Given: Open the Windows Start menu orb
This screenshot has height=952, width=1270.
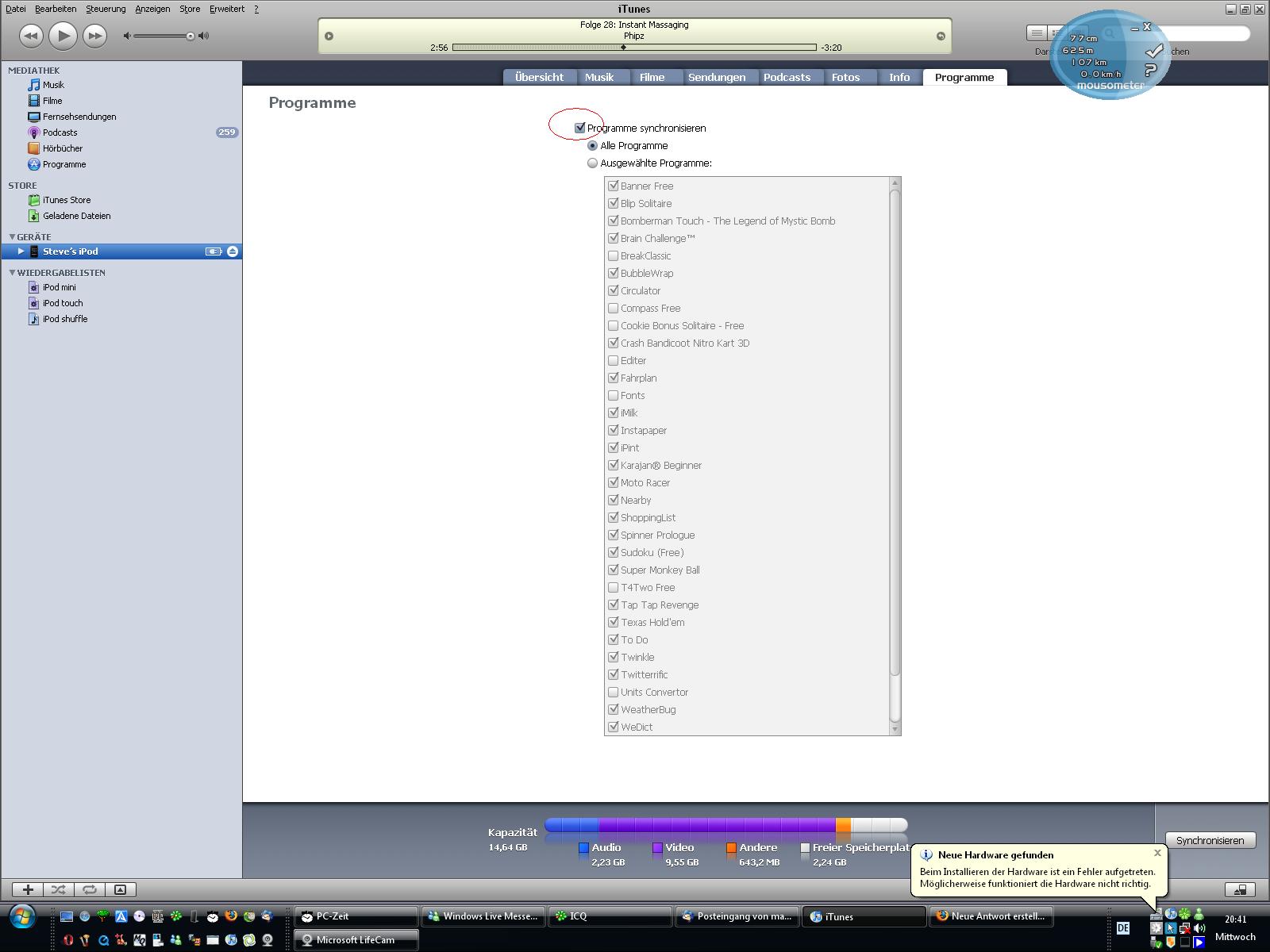Looking at the screenshot, I should coord(22,918).
